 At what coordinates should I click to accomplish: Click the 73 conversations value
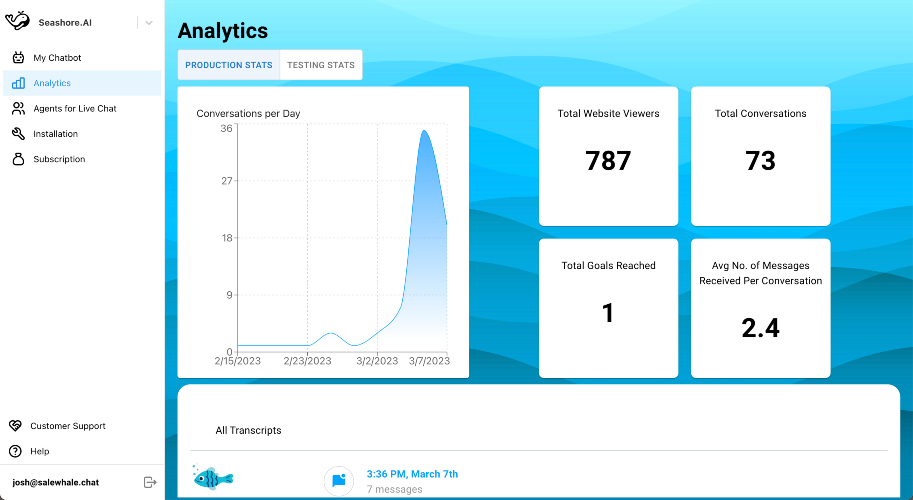[760, 161]
